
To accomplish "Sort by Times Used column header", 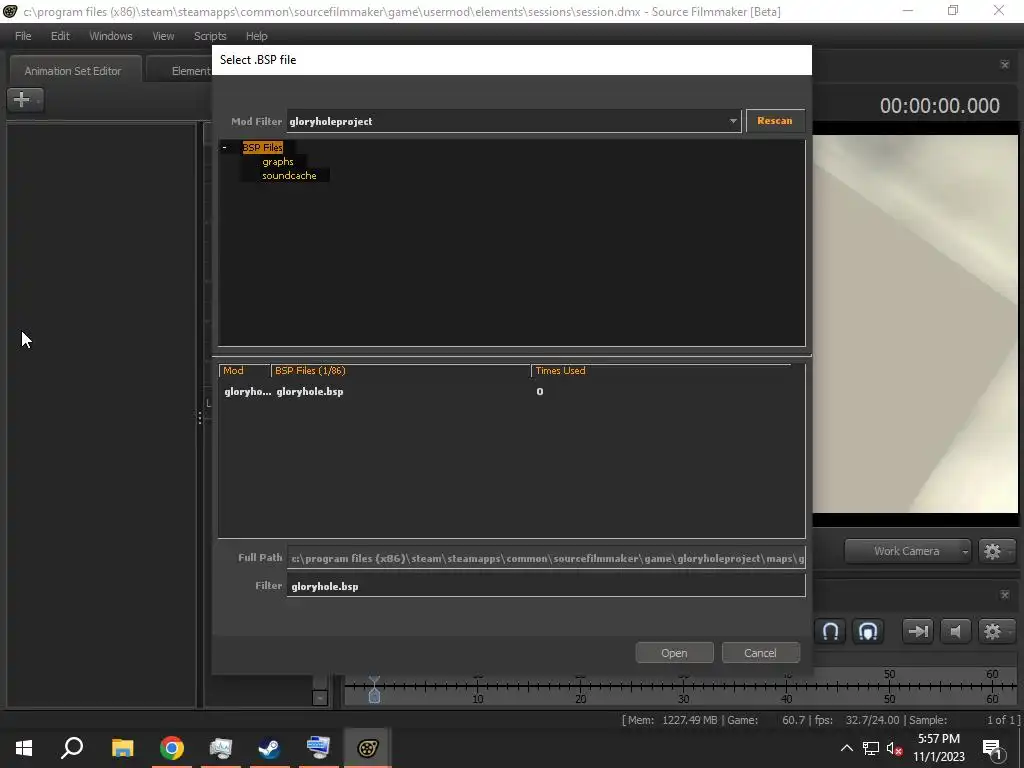I will pos(661,371).
